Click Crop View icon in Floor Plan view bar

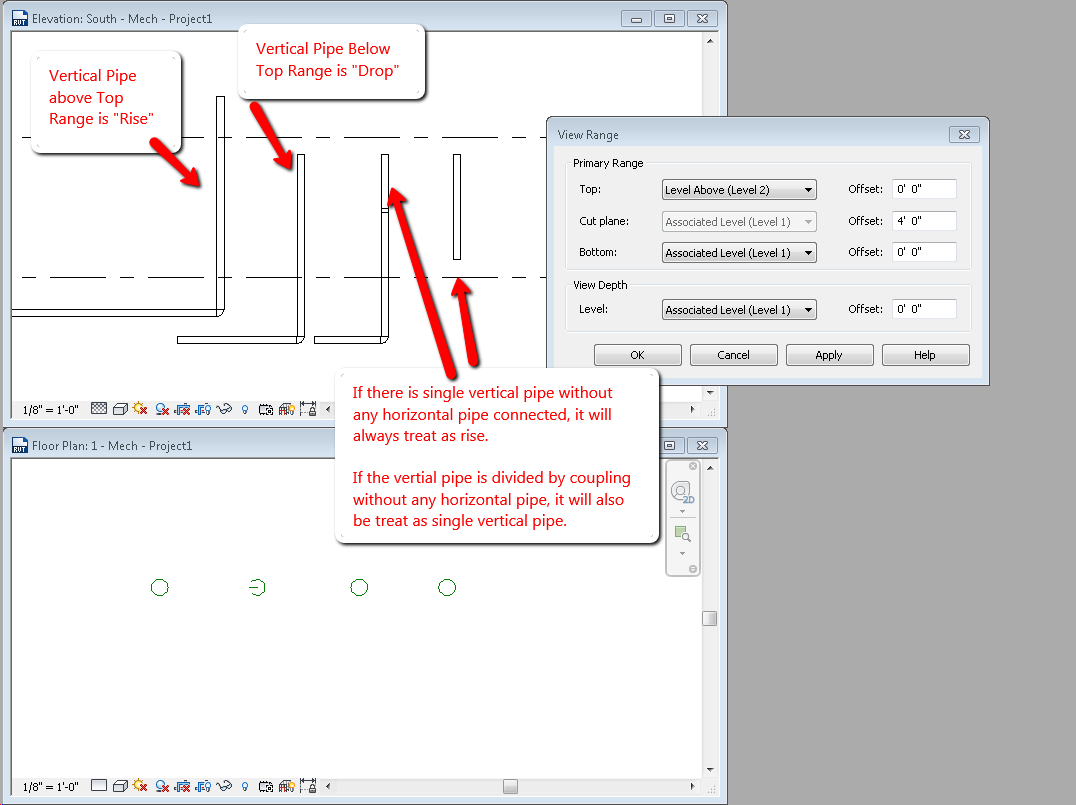183,786
